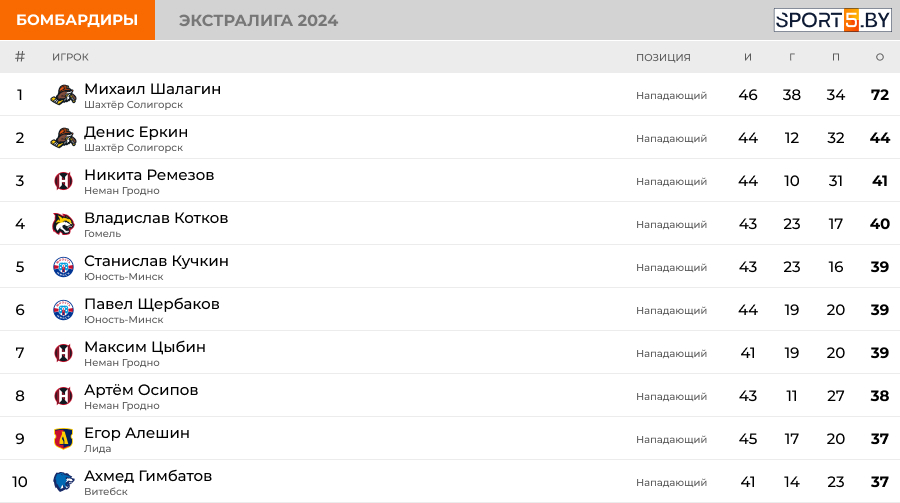The height and width of the screenshot is (503, 900).
Task: Sort by the И games column header
Action: point(747,57)
